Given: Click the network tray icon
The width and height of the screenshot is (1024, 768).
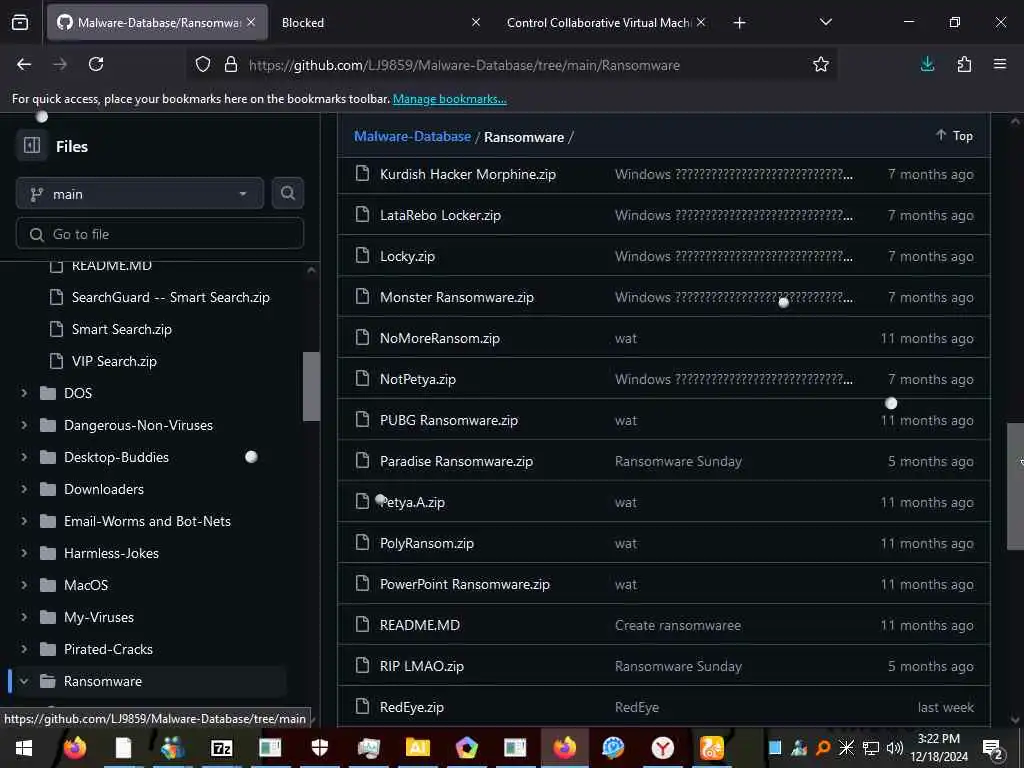Looking at the screenshot, I should click(871, 748).
